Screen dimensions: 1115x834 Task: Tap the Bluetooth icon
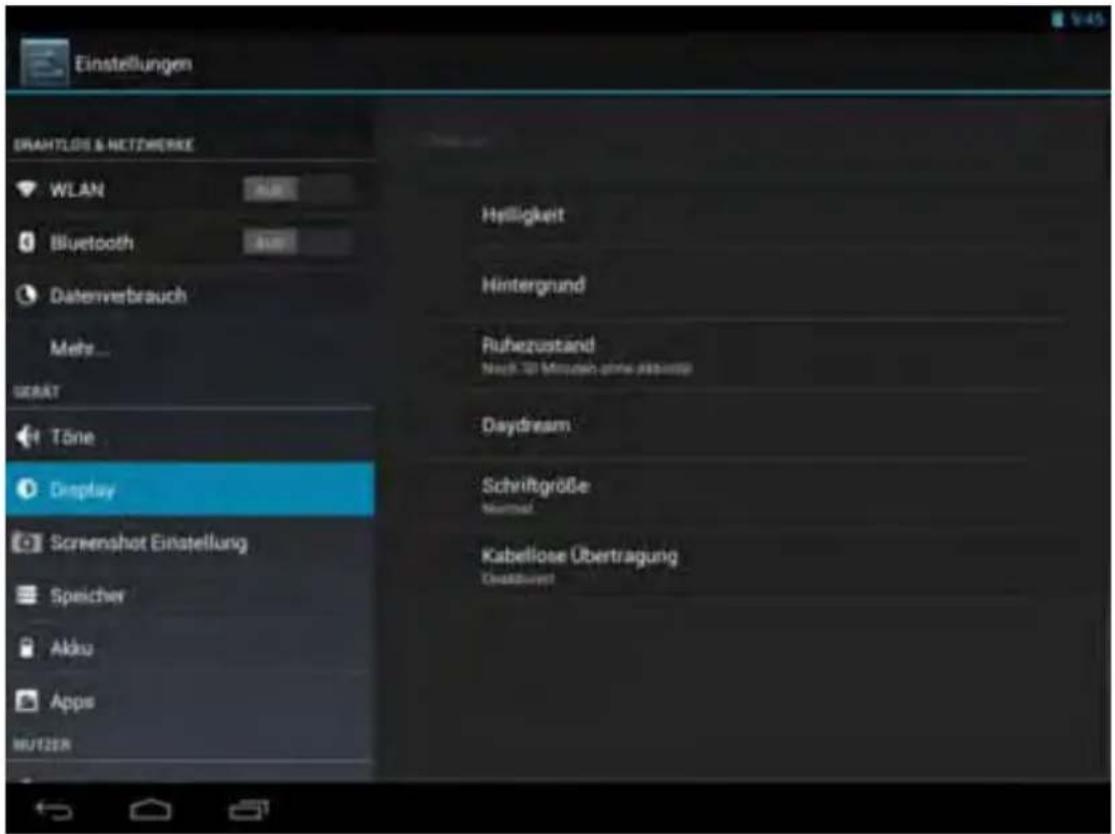coord(26,242)
